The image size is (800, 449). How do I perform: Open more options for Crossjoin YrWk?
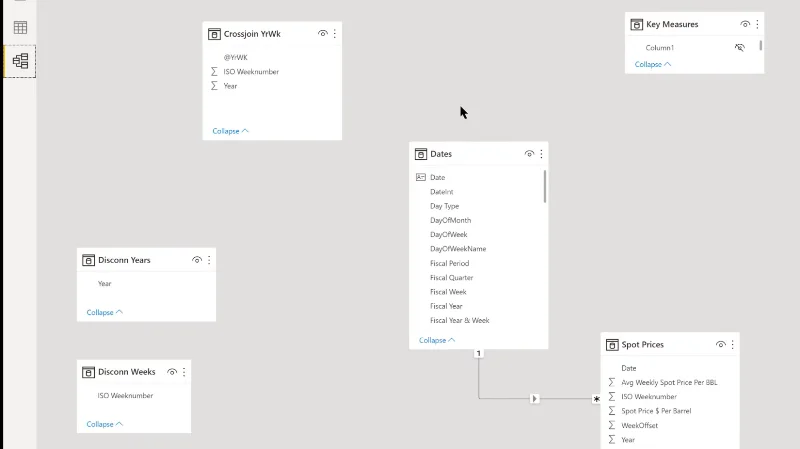click(335, 34)
